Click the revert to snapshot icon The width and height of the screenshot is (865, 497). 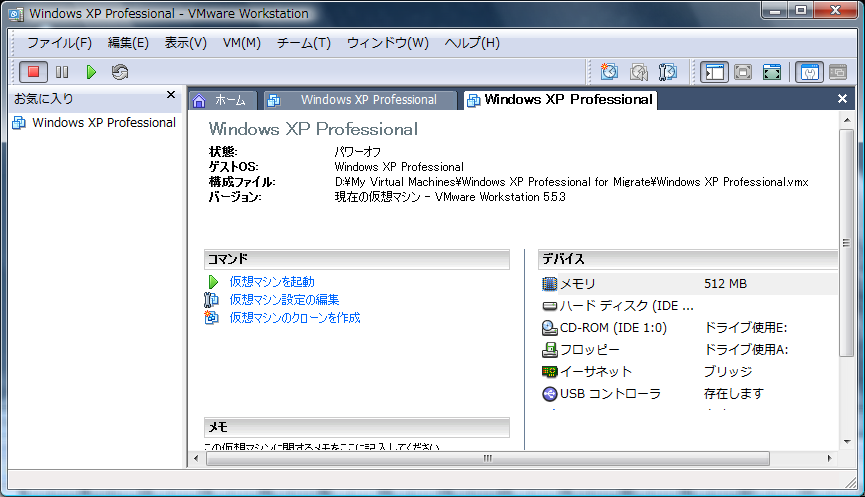tap(638, 72)
